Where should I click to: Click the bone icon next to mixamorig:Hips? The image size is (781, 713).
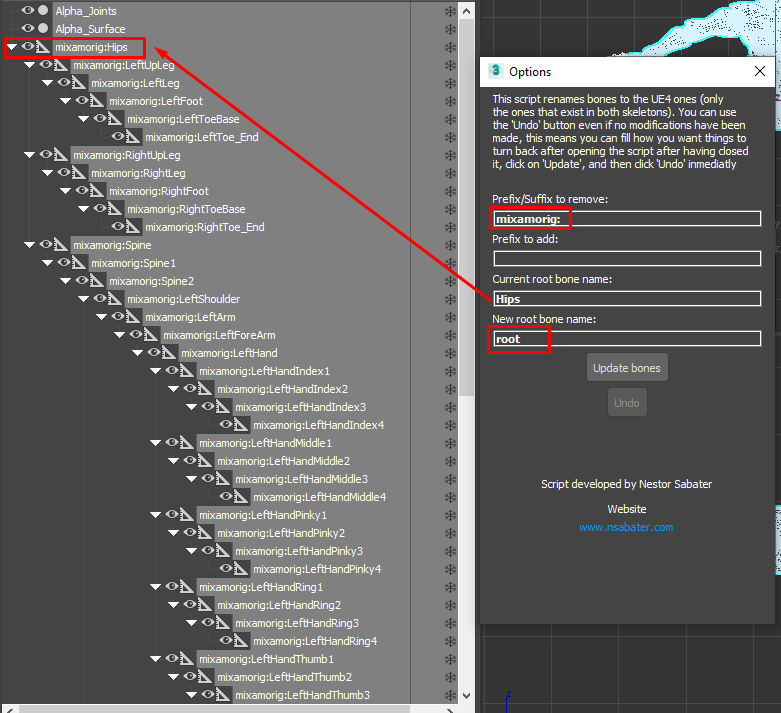[x=43, y=47]
